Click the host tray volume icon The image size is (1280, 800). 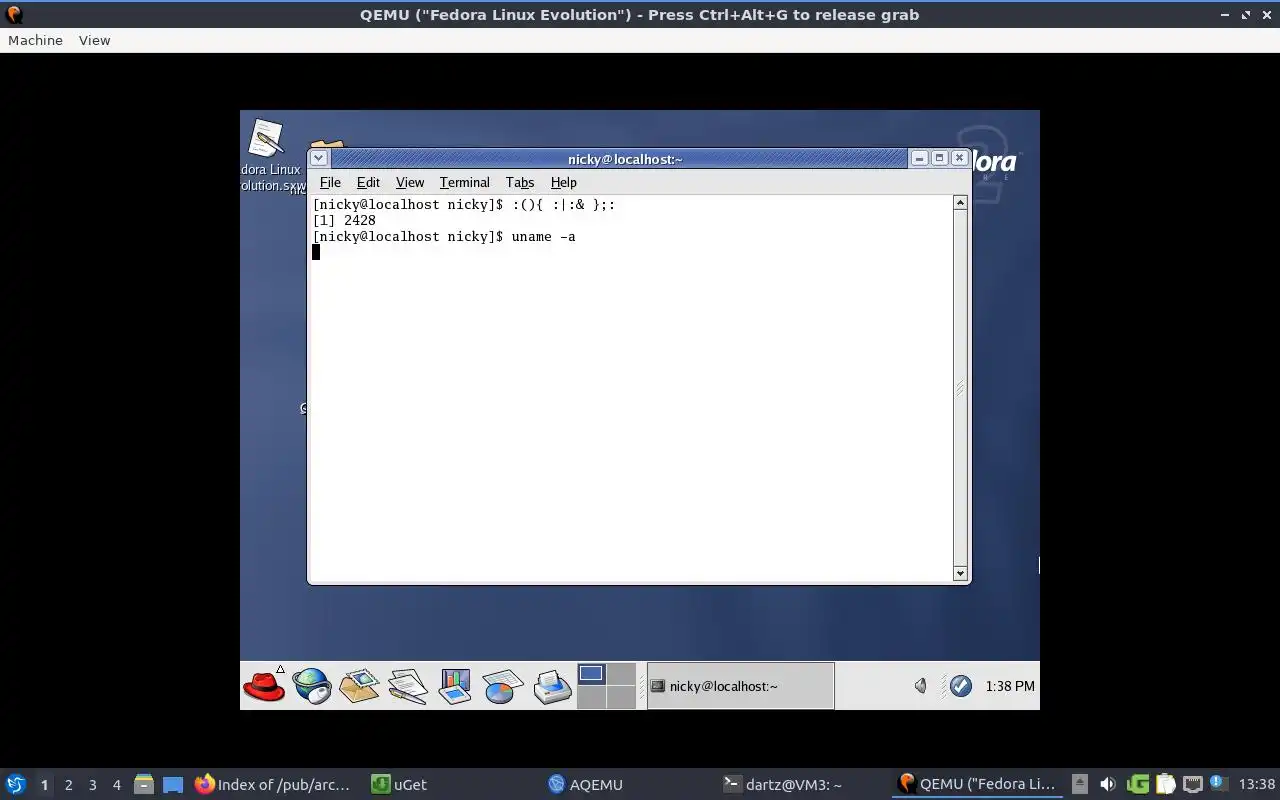[x=1107, y=784]
